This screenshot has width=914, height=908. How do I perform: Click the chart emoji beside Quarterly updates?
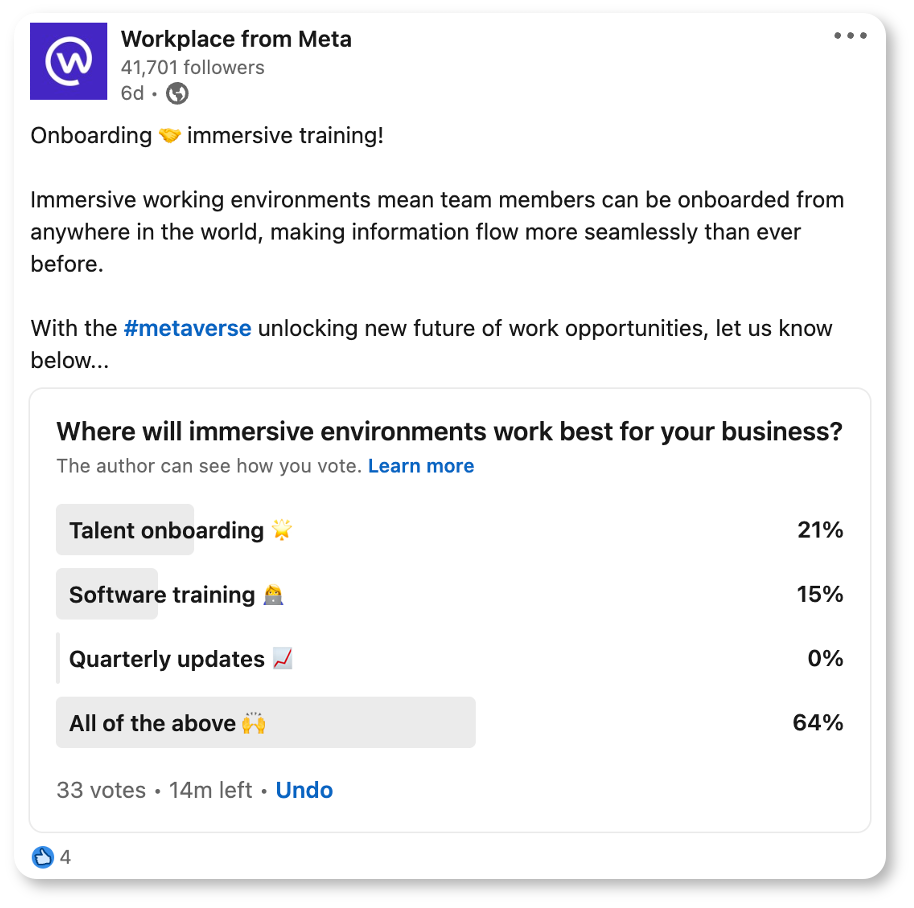(x=282, y=659)
